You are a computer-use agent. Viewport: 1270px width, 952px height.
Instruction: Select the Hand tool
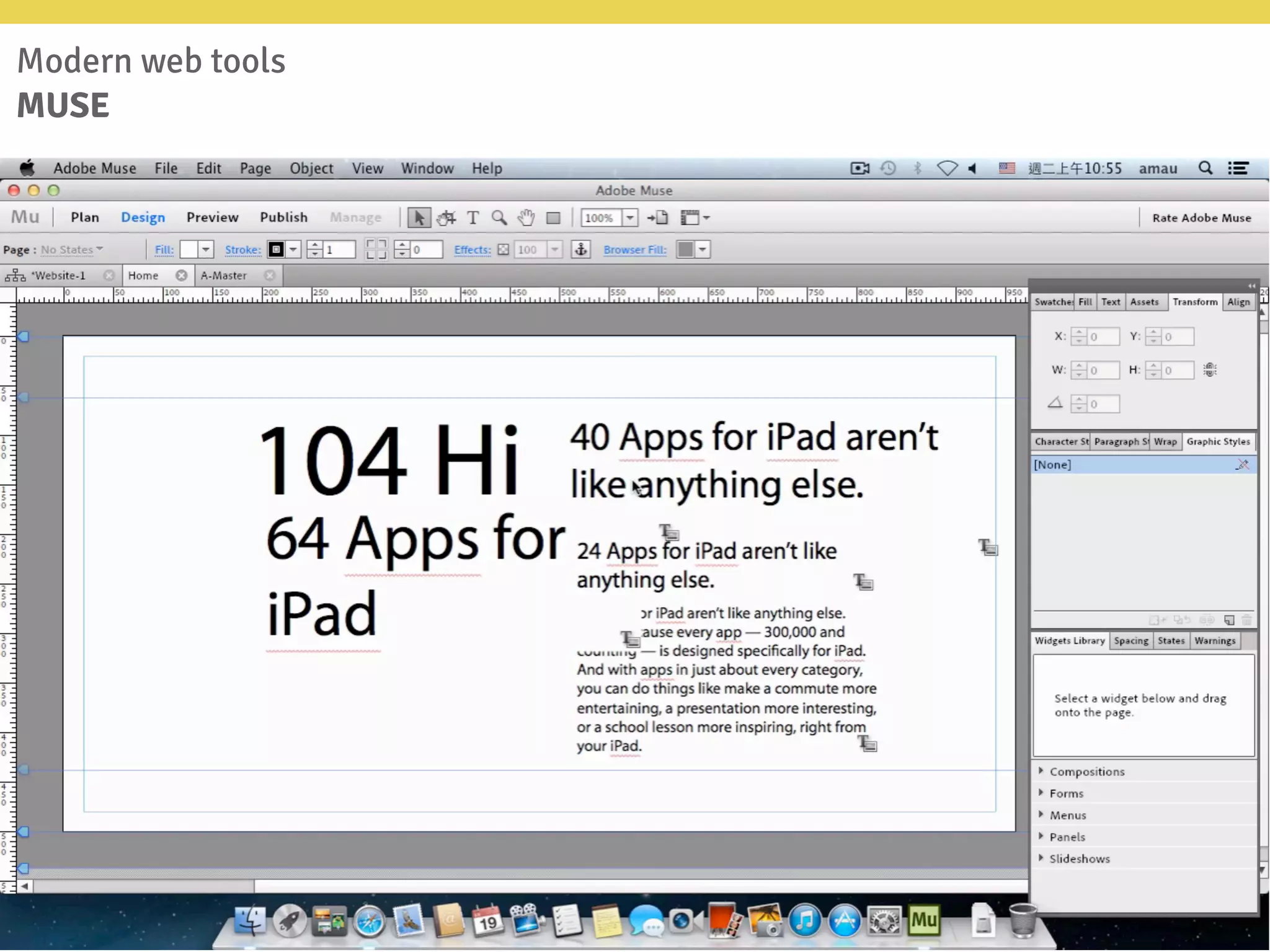(526, 218)
